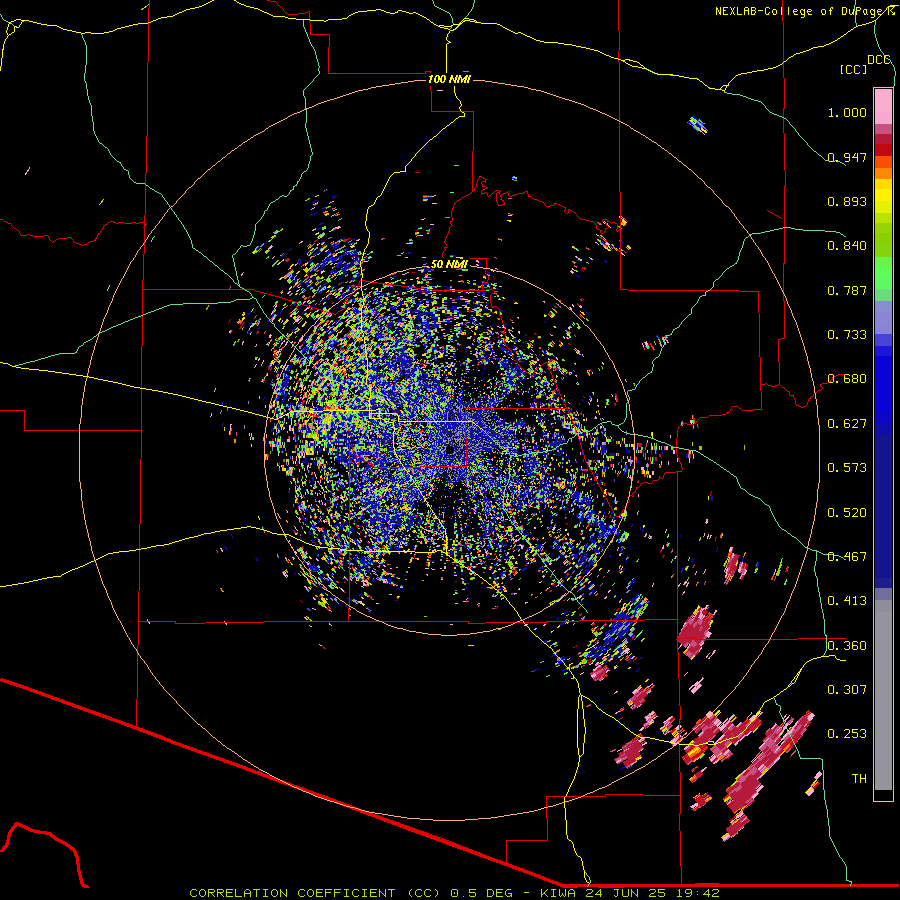Pick the 0.360 scale value

847,646
